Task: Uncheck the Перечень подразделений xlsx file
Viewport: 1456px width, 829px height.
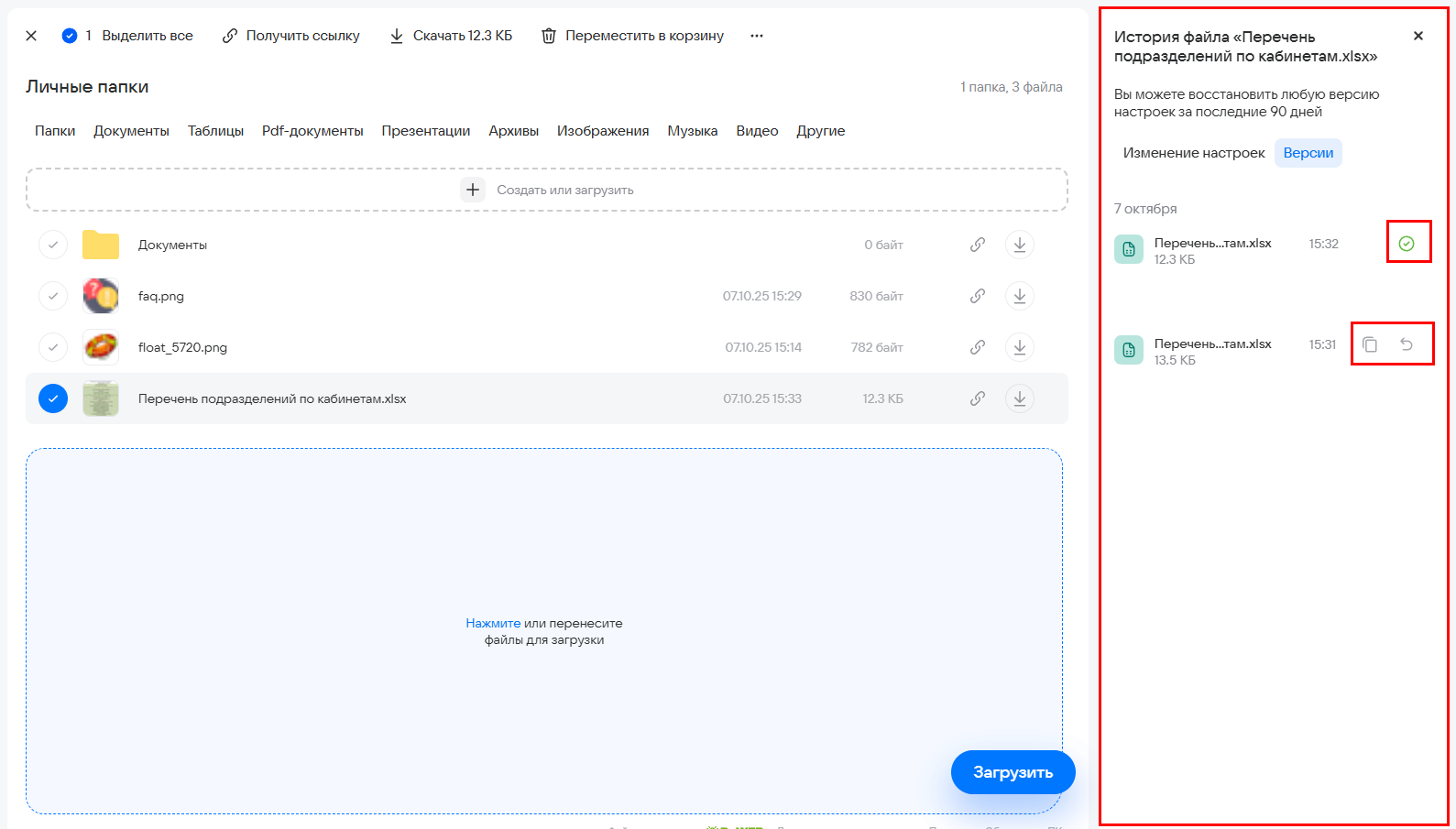Action: pos(53,398)
